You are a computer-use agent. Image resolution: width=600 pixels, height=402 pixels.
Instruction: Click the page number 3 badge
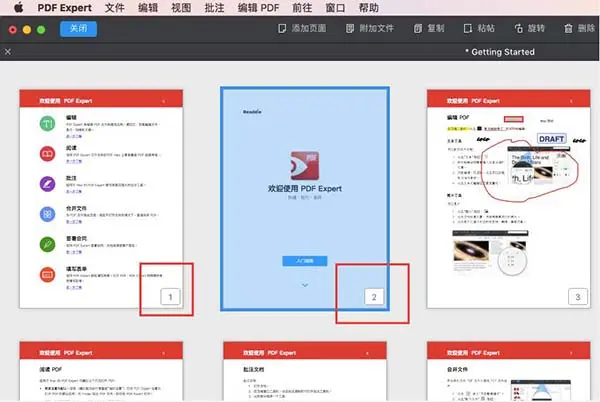[x=578, y=297]
